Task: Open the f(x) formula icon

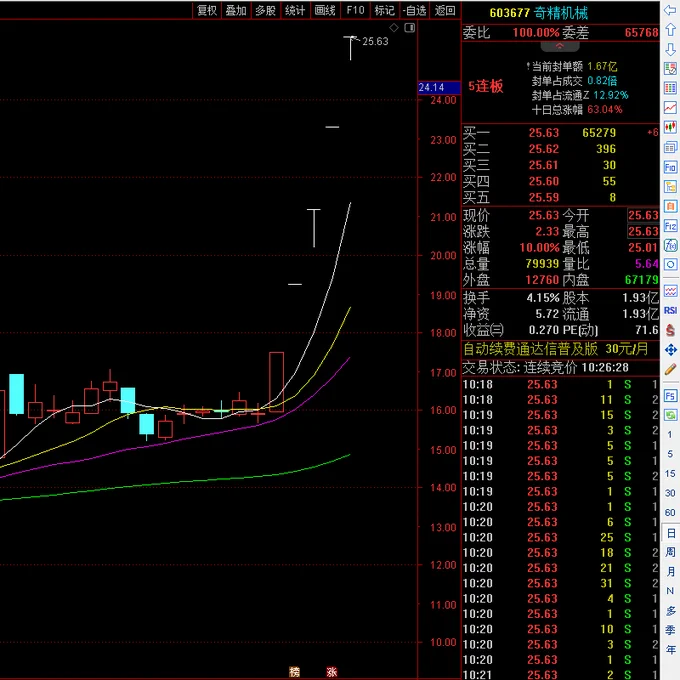Action: pyautogui.click(x=670, y=245)
